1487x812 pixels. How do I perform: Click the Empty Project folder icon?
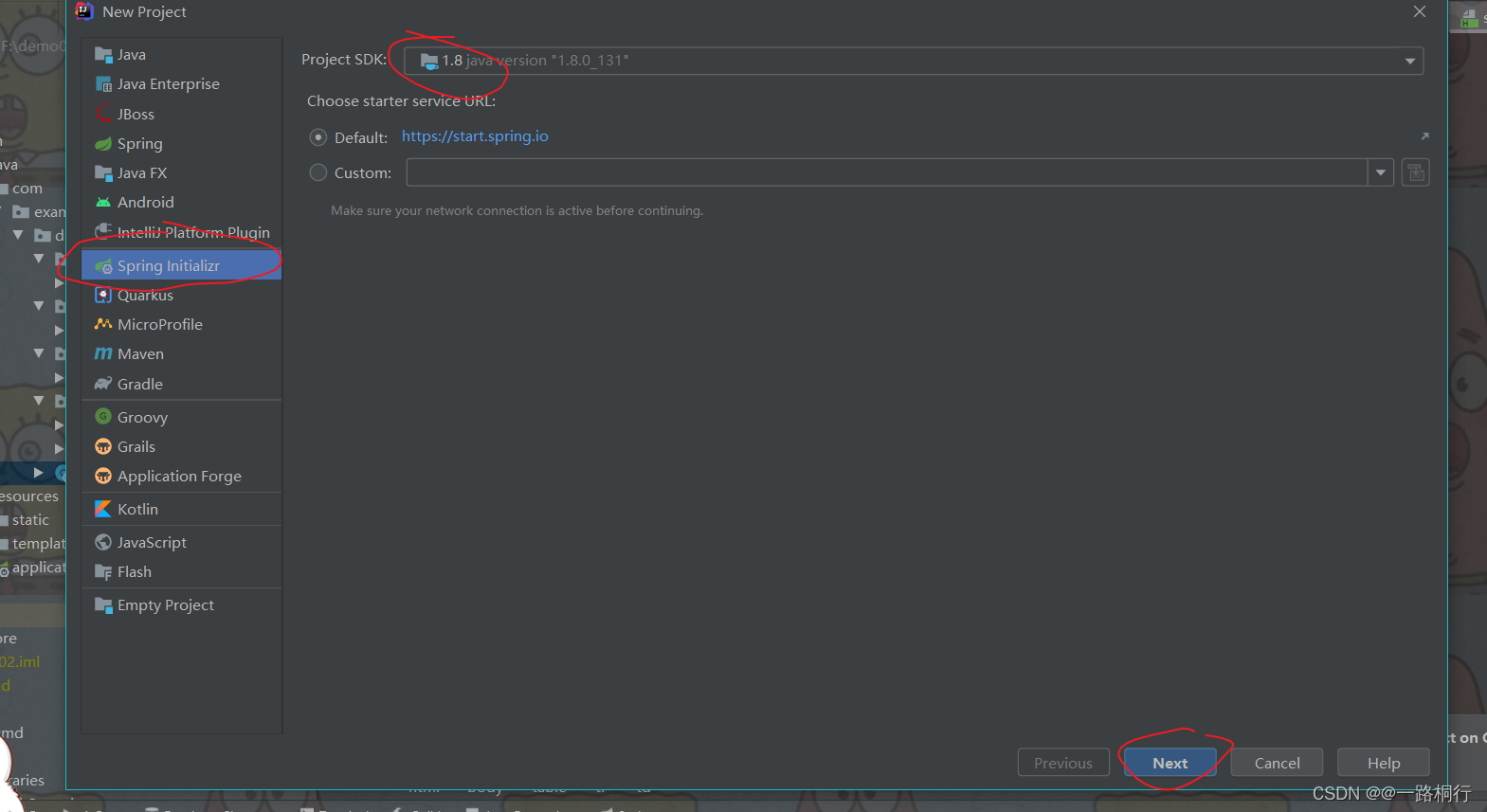coord(103,605)
